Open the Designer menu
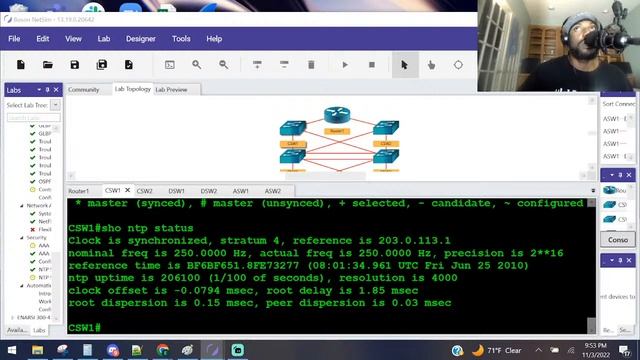 pyautogui.click(x=140, y=39)
